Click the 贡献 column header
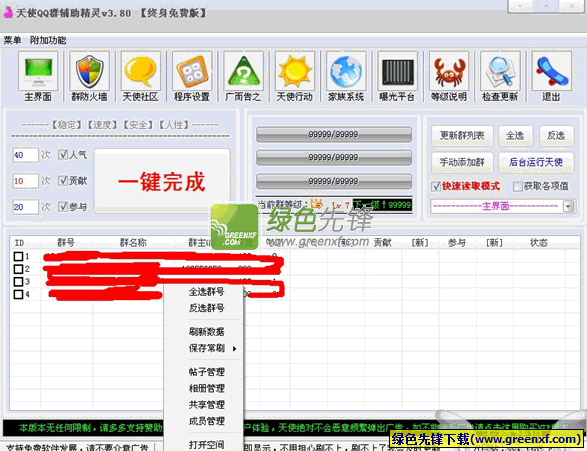Image resolution: width=587 pixels, height=451 pixels. pos(383,243)
